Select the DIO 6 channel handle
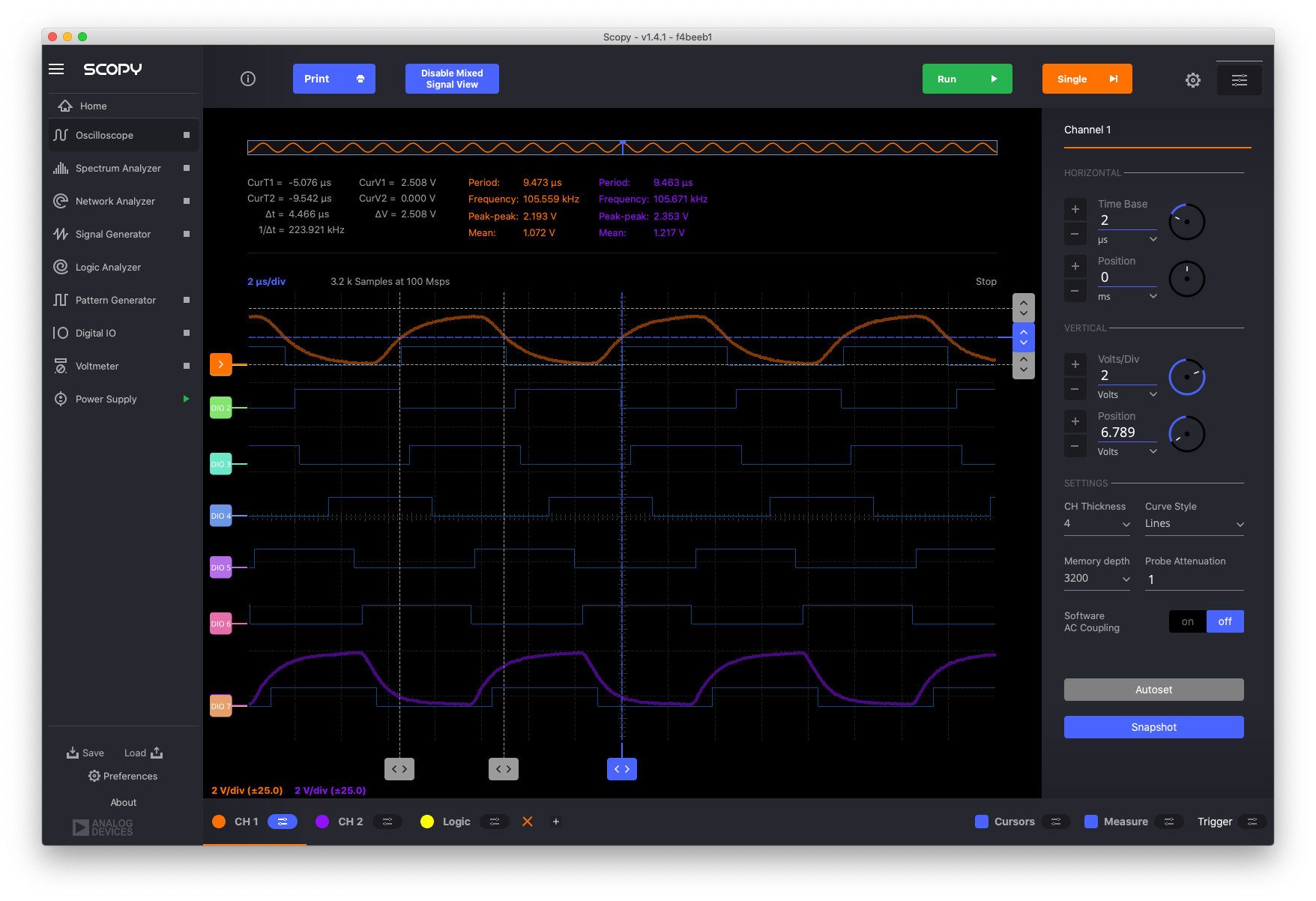 pos(220,624)
